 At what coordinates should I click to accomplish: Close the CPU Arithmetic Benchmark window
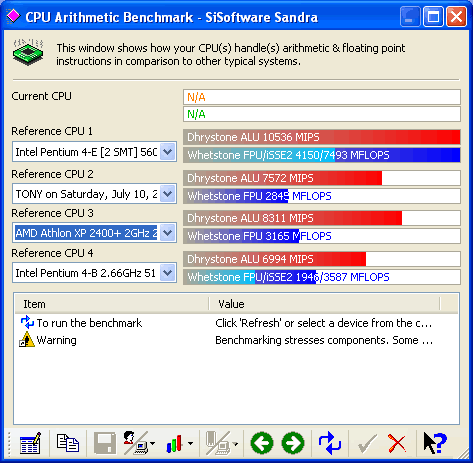pos(456,16)
